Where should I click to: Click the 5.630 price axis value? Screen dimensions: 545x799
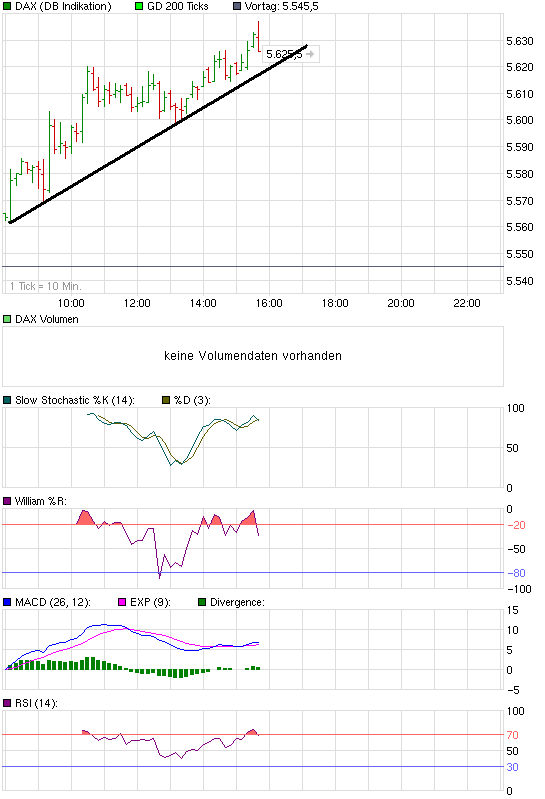tap(520, 41)
